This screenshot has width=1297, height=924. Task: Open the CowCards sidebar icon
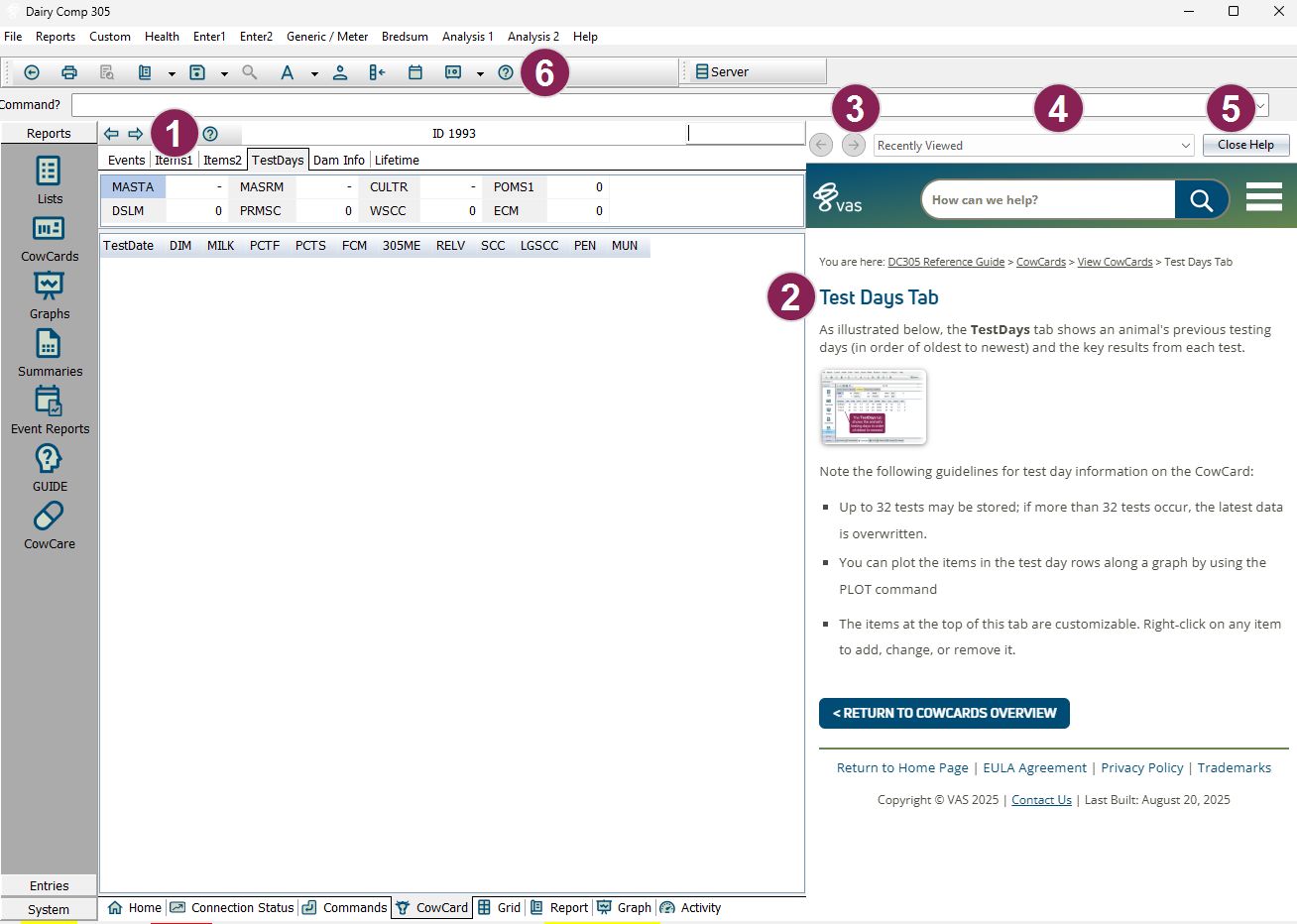49,229
